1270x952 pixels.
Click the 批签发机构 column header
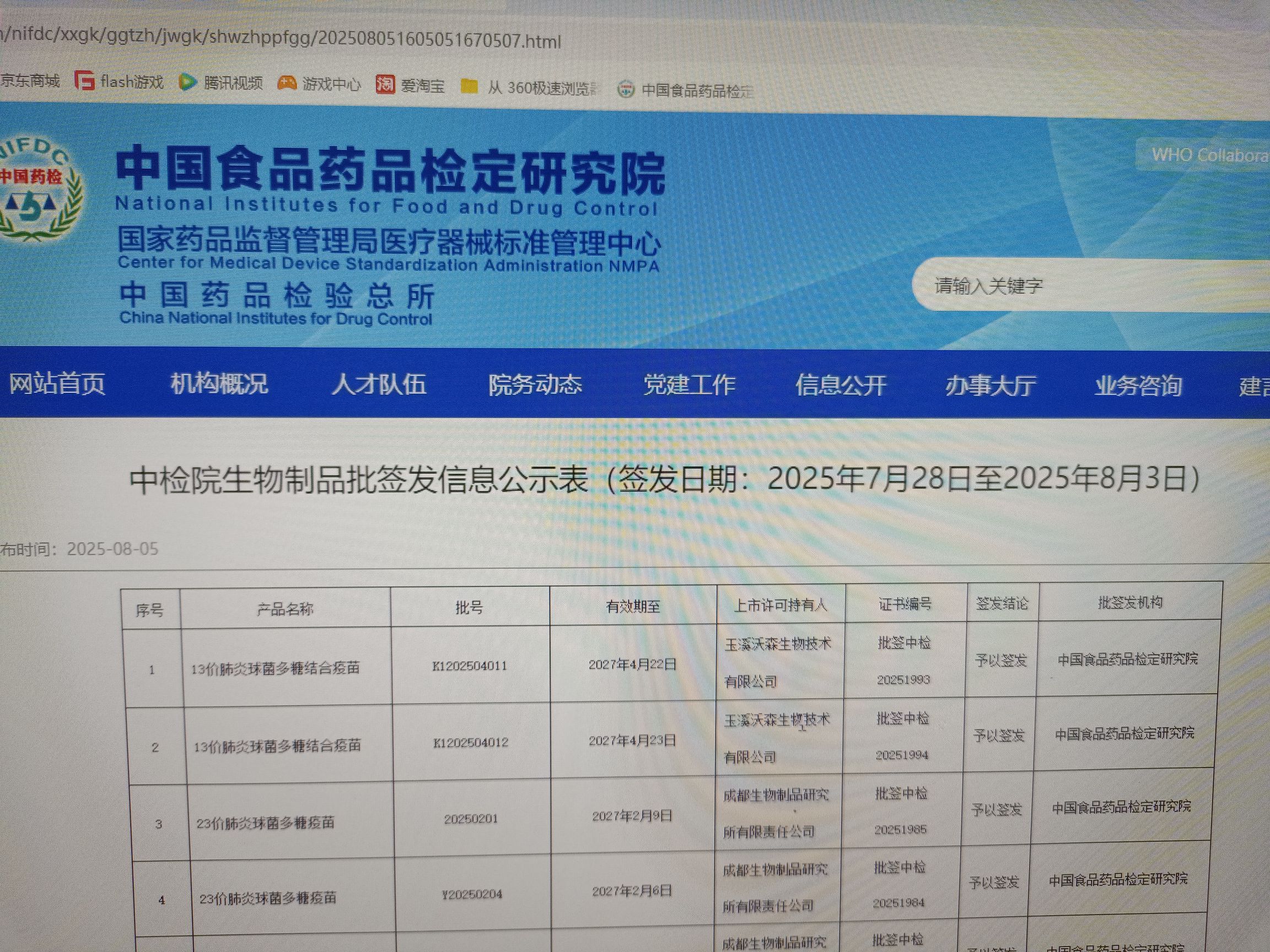click(1131, 602)
